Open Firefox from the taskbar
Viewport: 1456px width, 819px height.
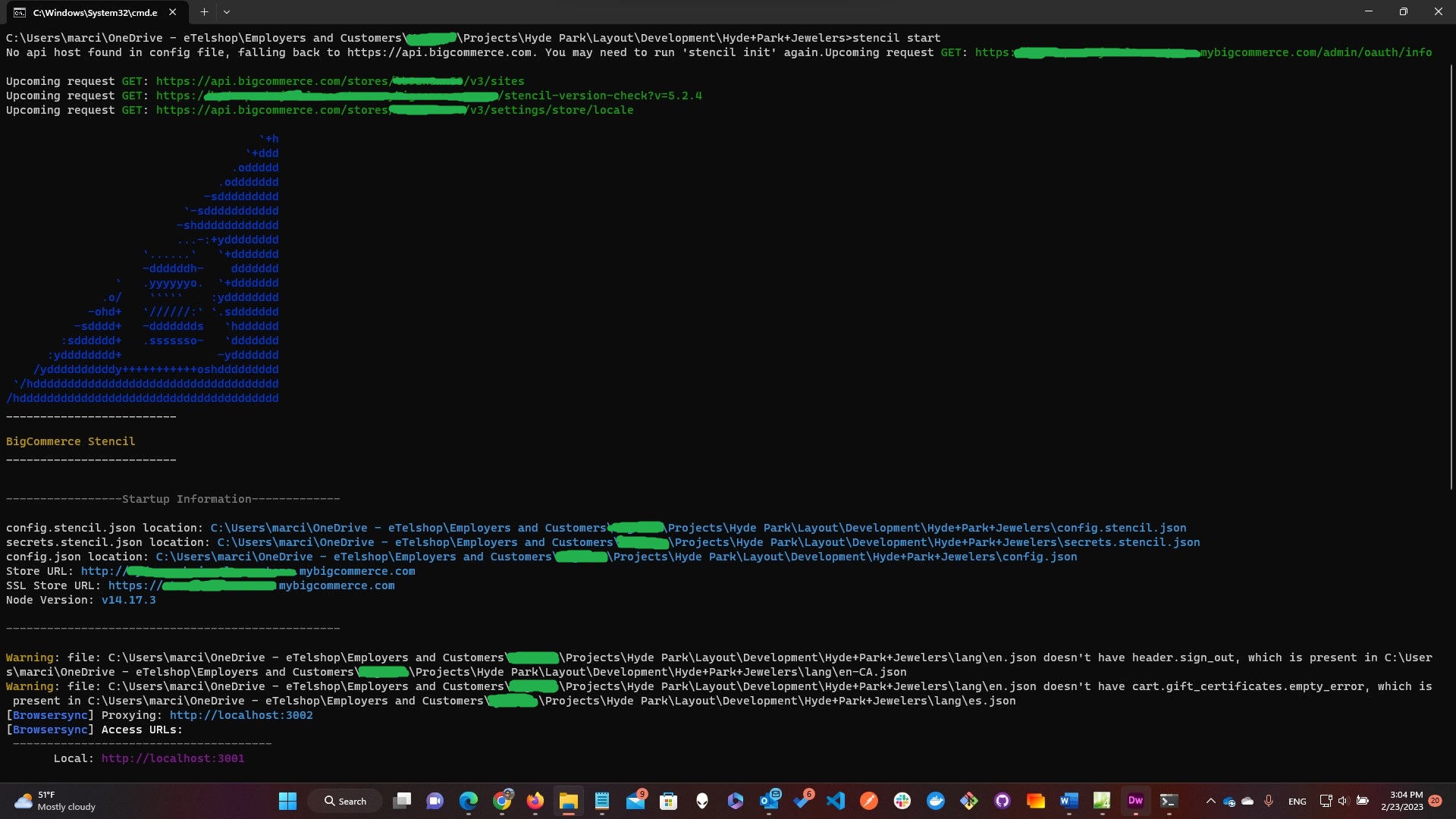535,801
